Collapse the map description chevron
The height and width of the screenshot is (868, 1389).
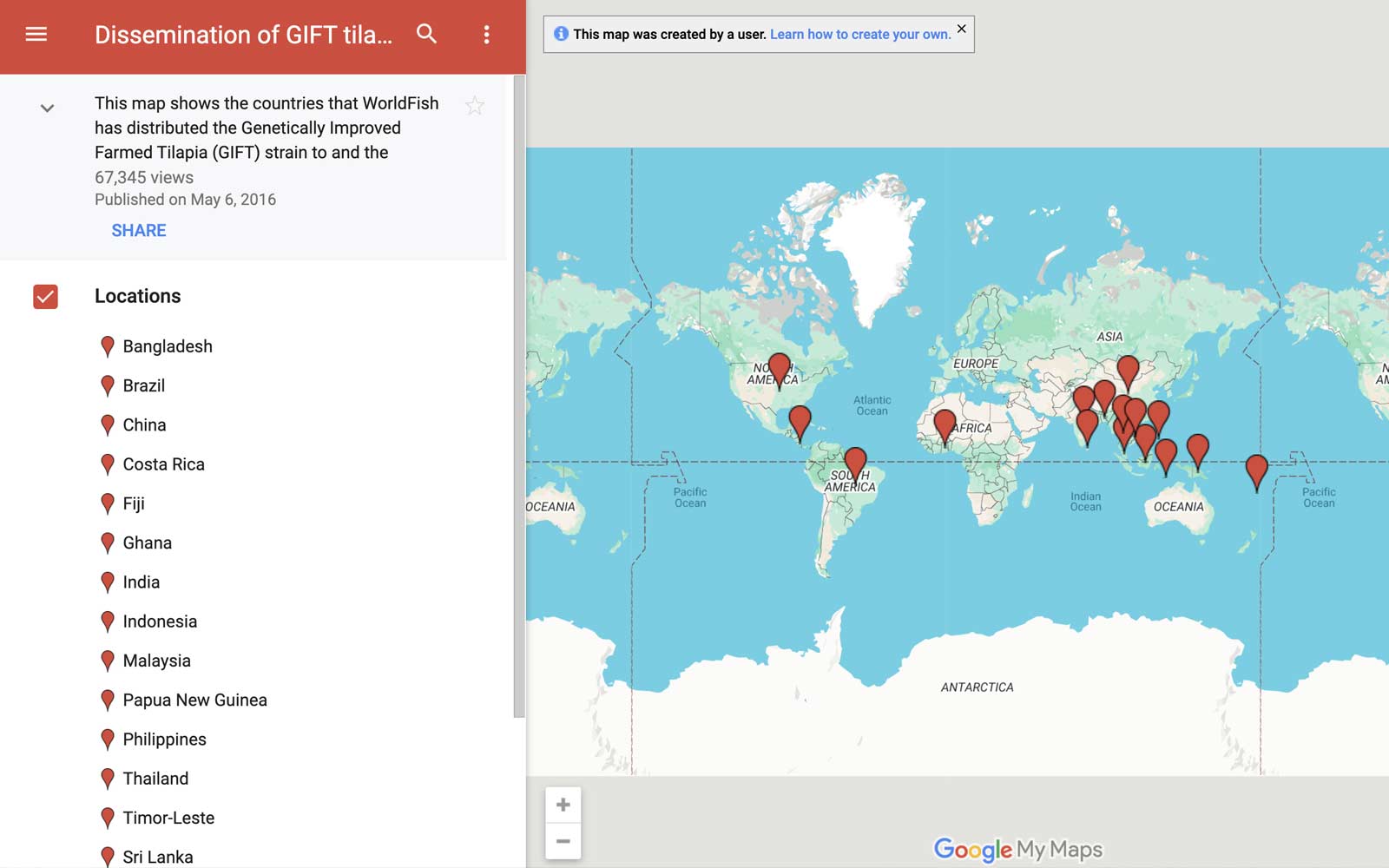point(47,108)
